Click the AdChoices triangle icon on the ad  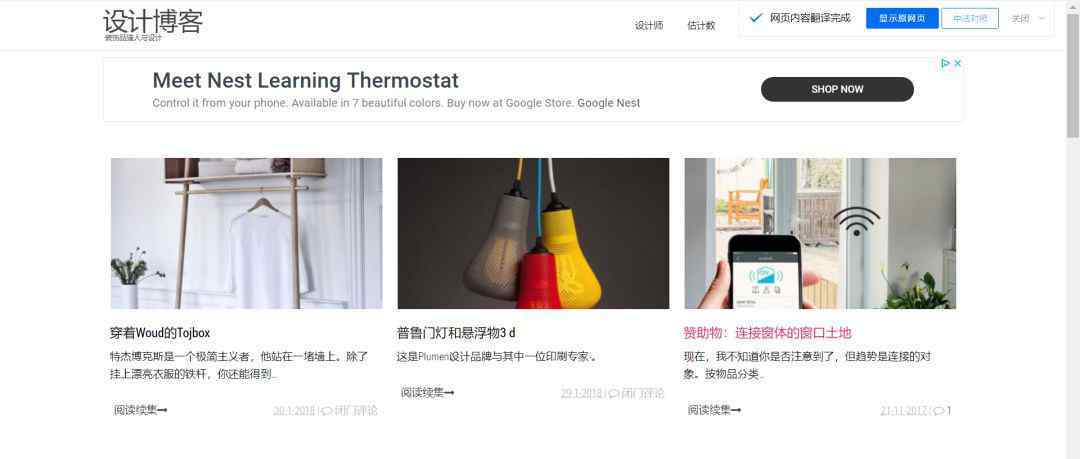[x=946, y=63]
